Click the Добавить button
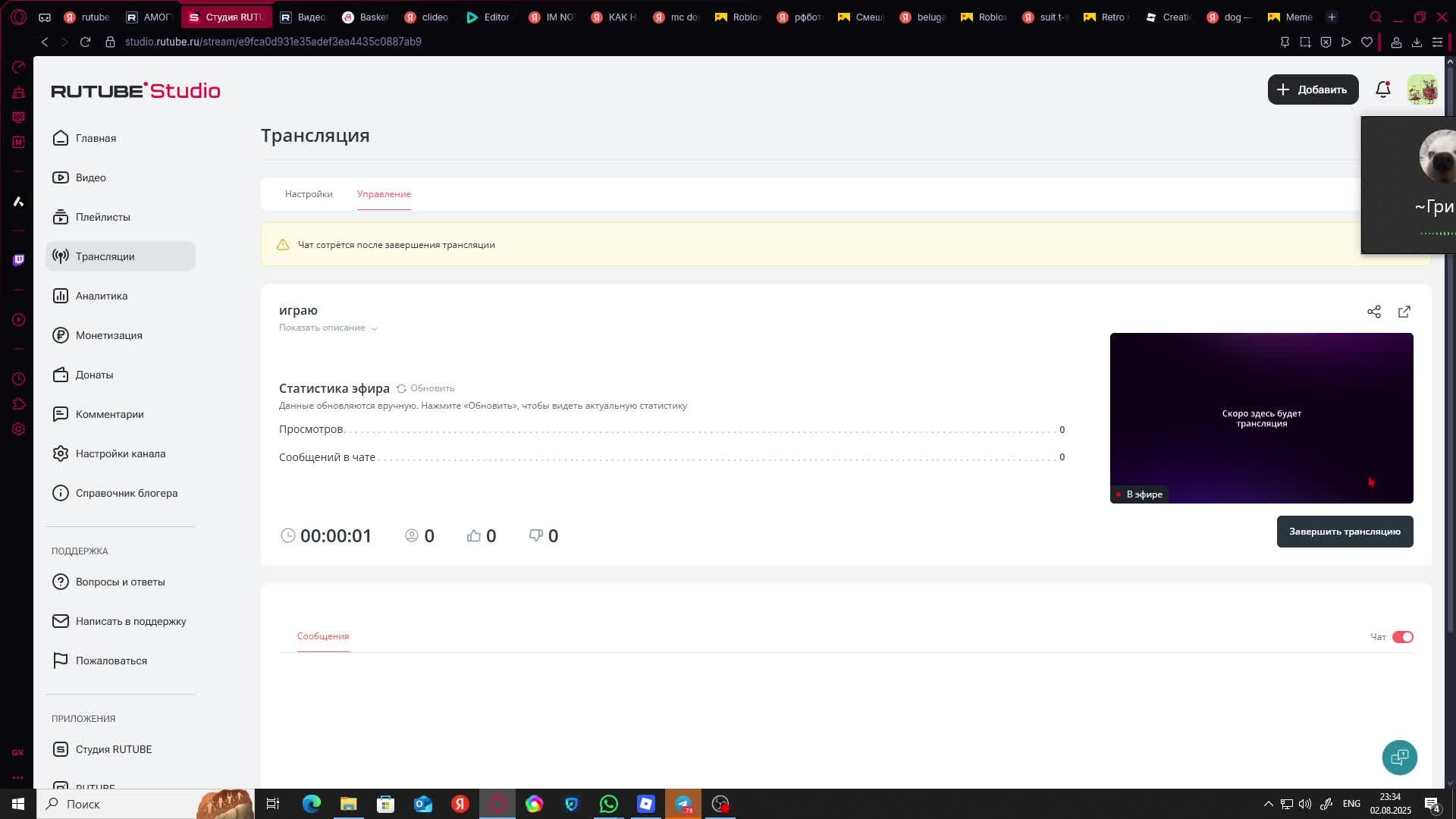 [x=1313, y=89]
